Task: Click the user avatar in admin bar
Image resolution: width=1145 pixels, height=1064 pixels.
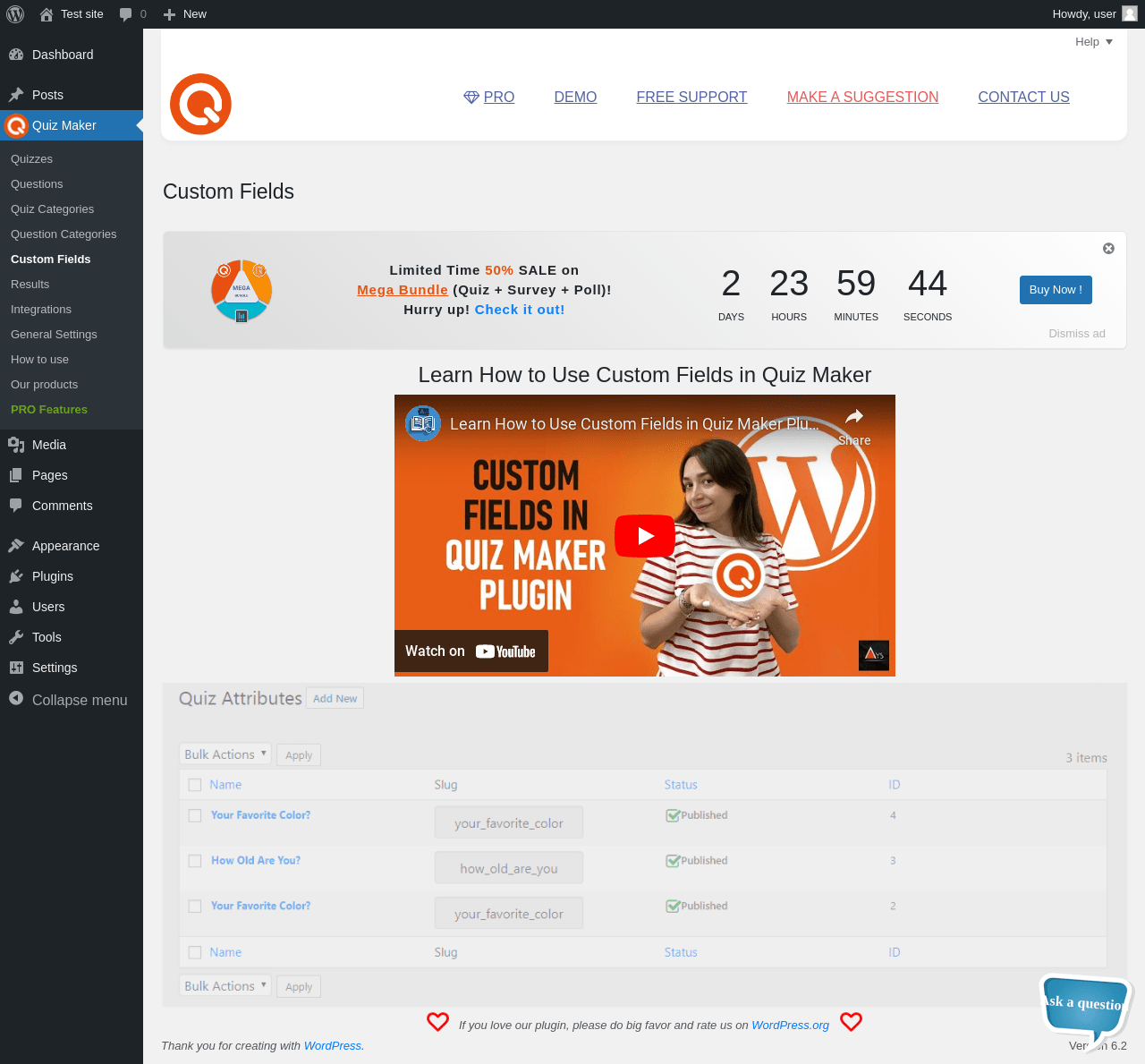Action: click(1130, 13)
